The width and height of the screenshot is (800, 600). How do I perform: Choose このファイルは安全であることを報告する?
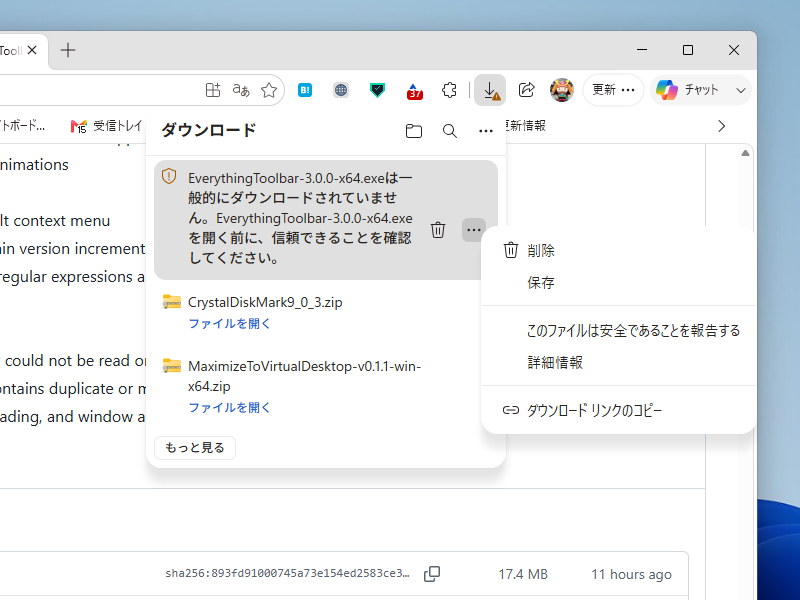pyautogui.click(x=618, y=331)
